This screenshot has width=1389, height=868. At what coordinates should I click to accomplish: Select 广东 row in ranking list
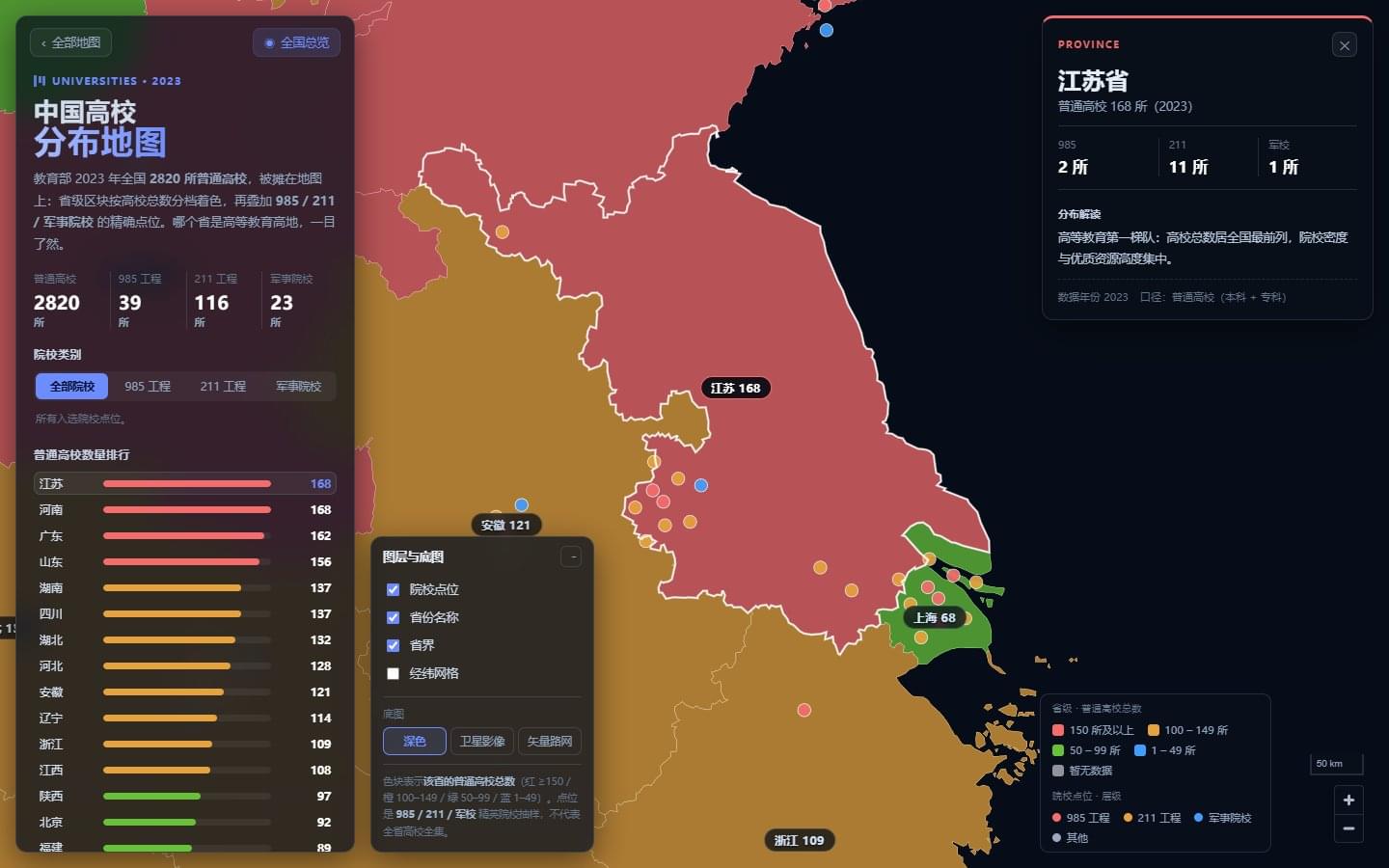[x=185, y=535]
